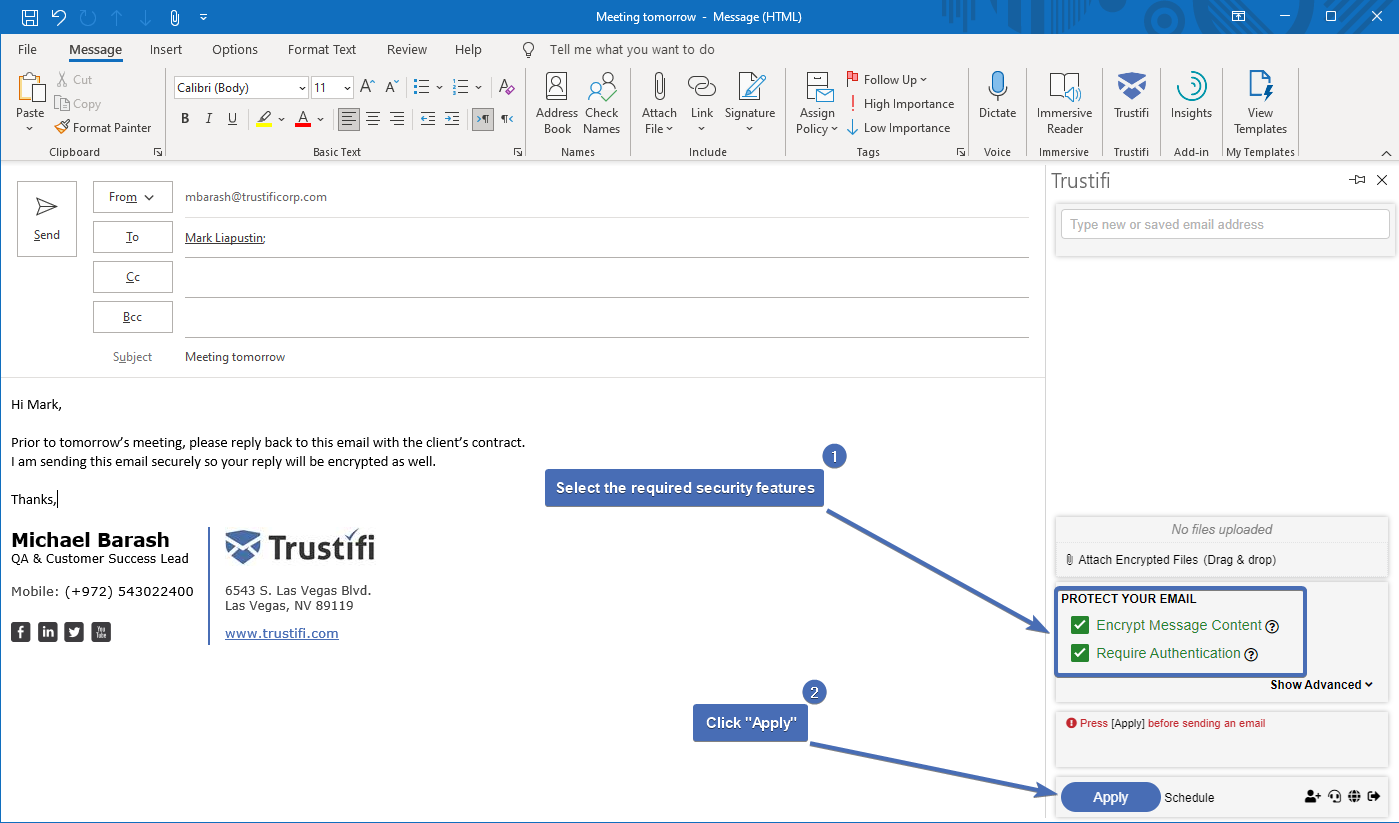Click the globe language icon in Trustifi panel
Screen dimensions: 1399x823
(x=1354, y=796)
